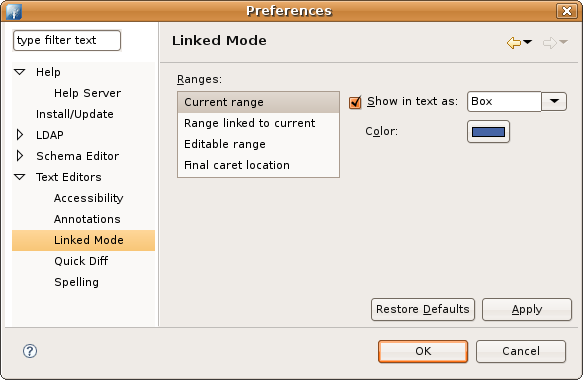Collapse the Help tree node

tap(20, 72)
